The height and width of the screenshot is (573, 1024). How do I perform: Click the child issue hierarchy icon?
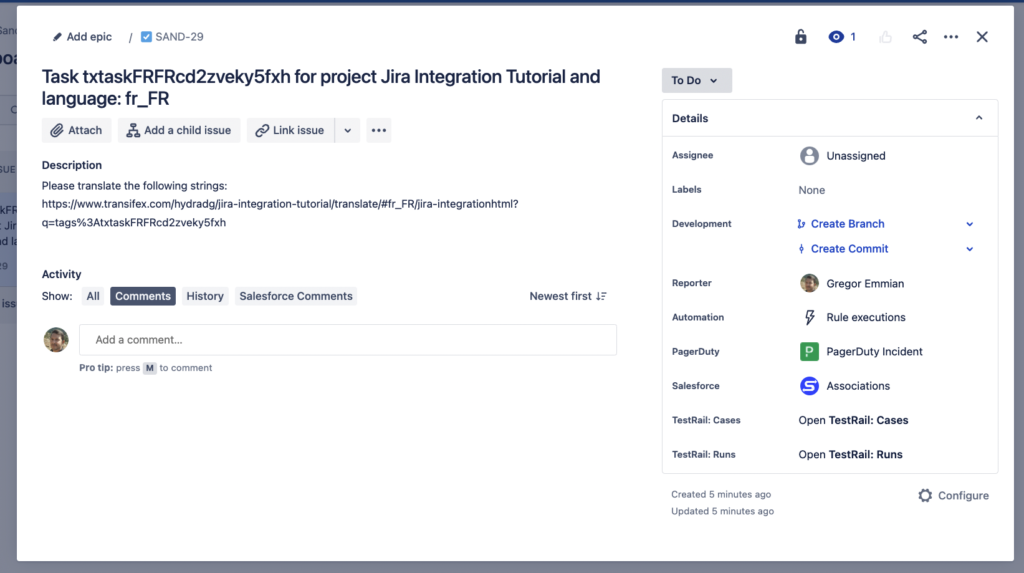133,130
